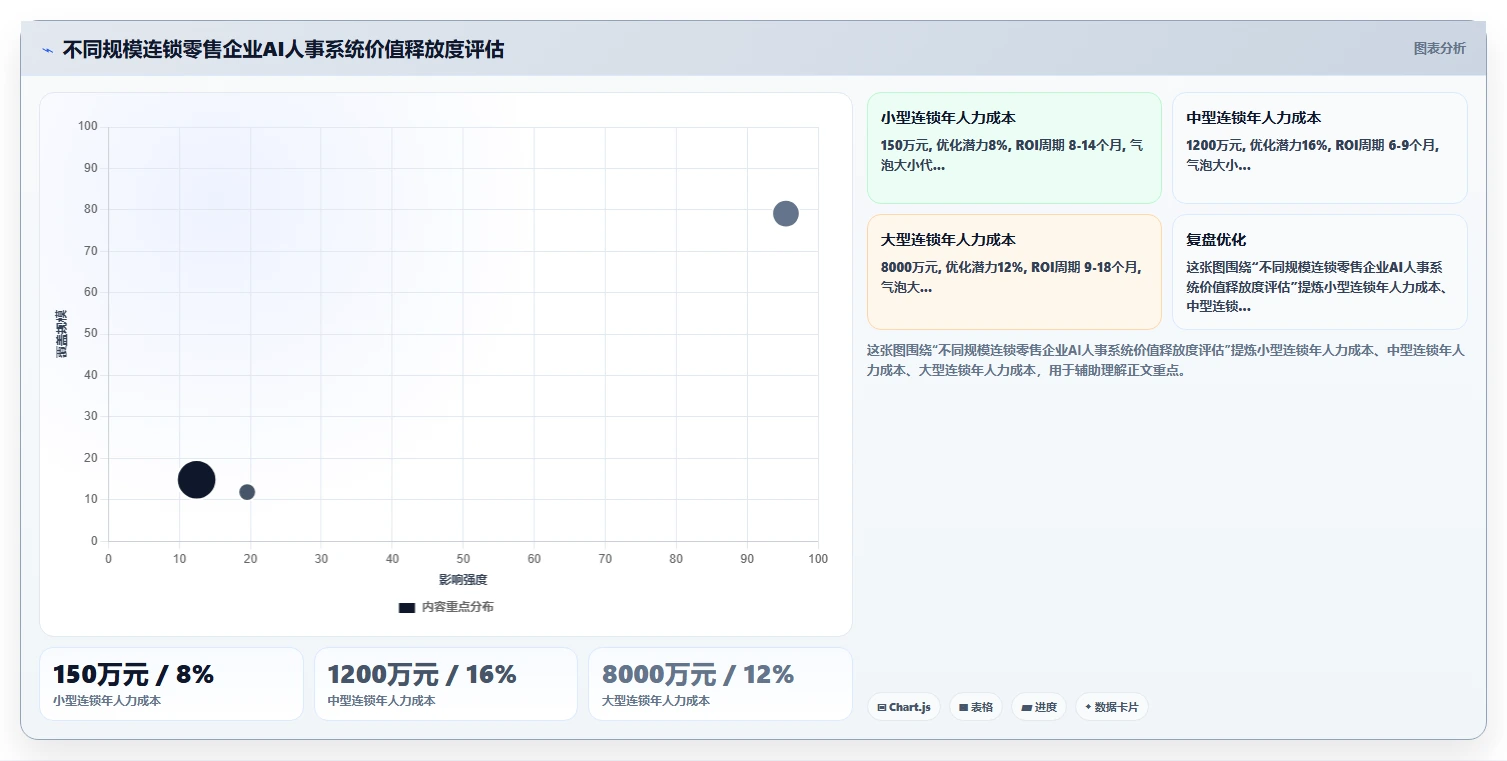The image size is (1507, 761).
Task: Click the 影响强度 x-axis title
Action: click(x=463, y=580)
